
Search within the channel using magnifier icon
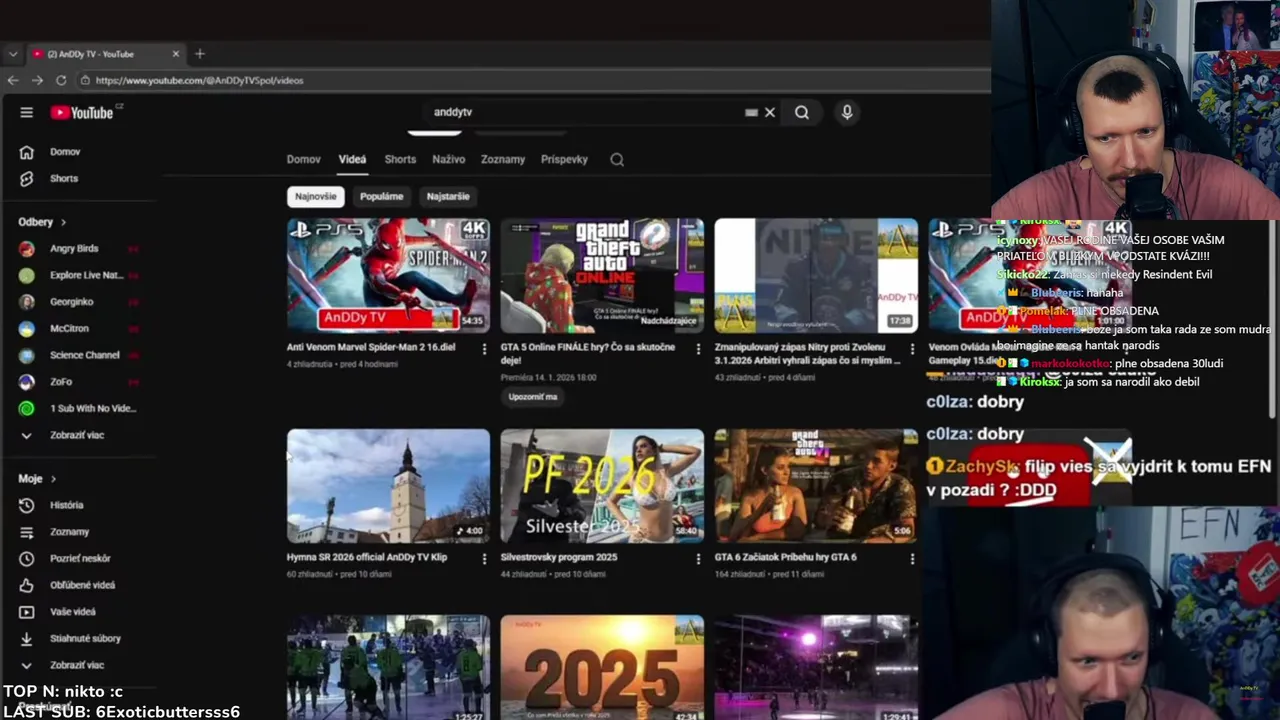pos(617,160)
